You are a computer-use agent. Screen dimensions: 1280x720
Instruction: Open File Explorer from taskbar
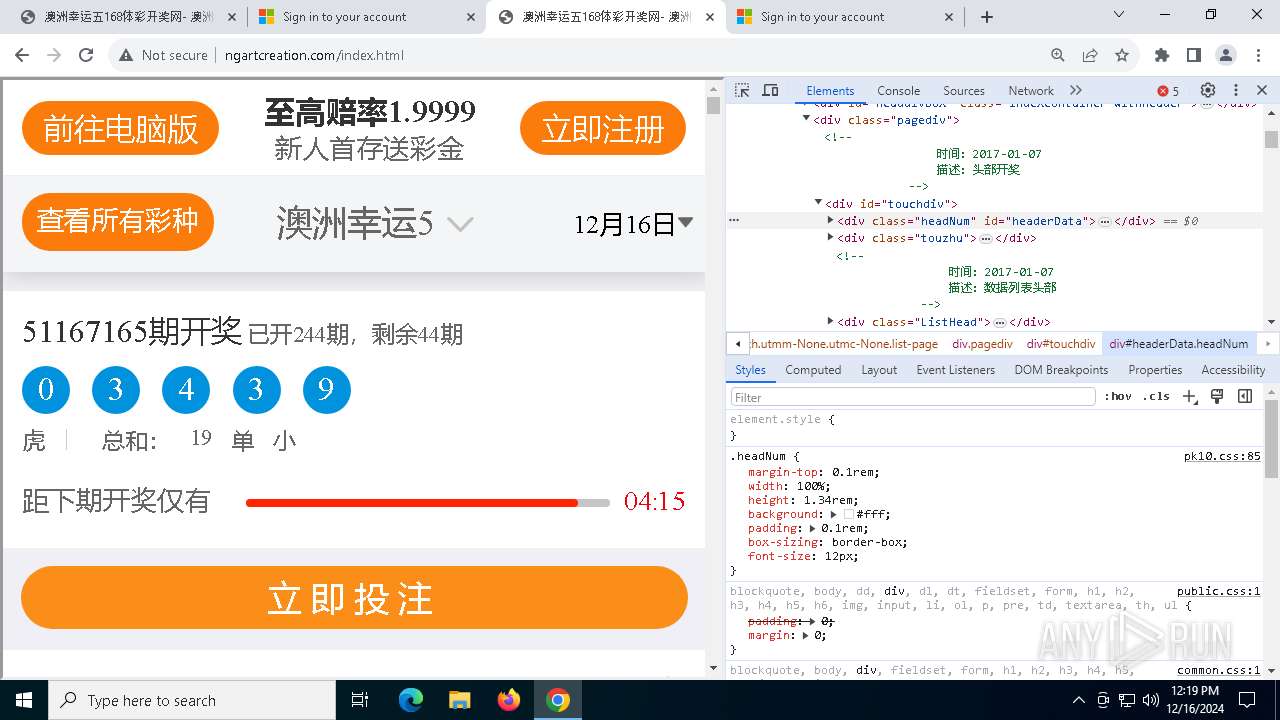460,700
